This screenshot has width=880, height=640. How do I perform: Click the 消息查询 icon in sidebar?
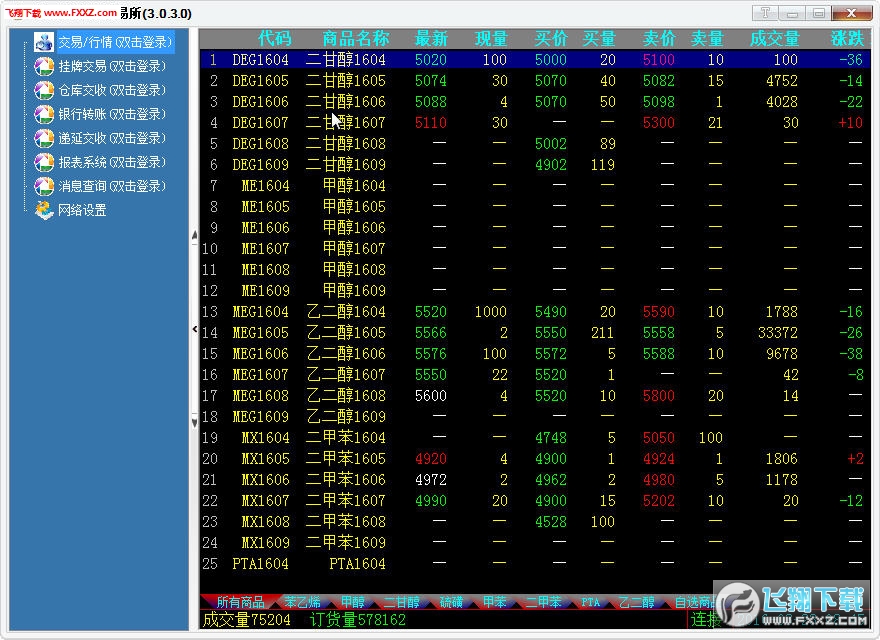[44, 186]
